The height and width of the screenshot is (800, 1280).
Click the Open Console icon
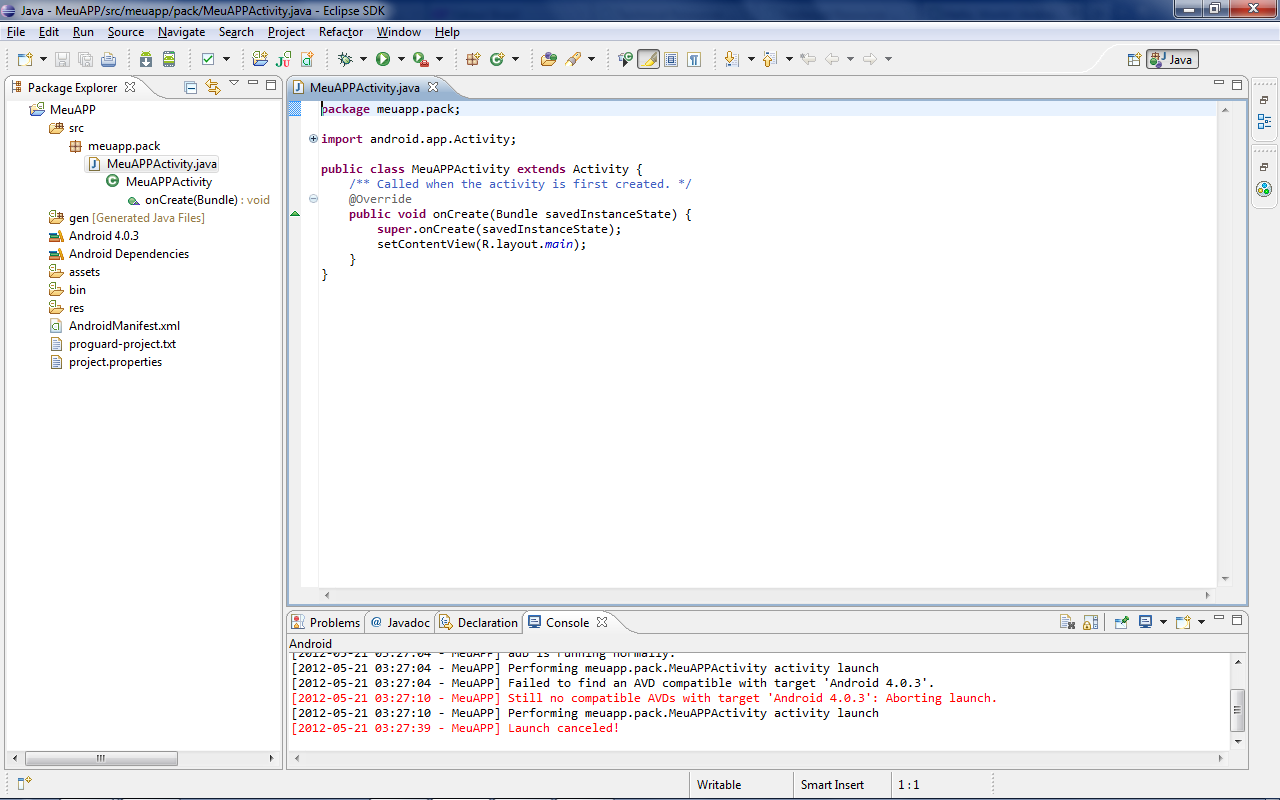(x=1184, y=622)
